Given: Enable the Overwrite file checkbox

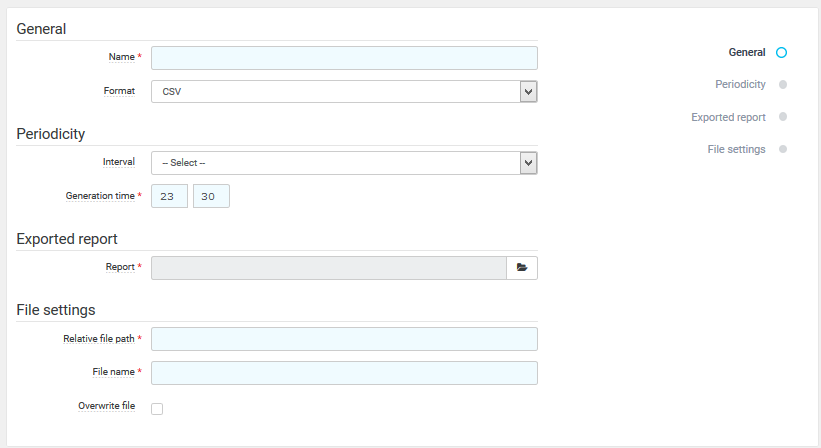Looking at the screenshot, I should [x=157, y=408].
